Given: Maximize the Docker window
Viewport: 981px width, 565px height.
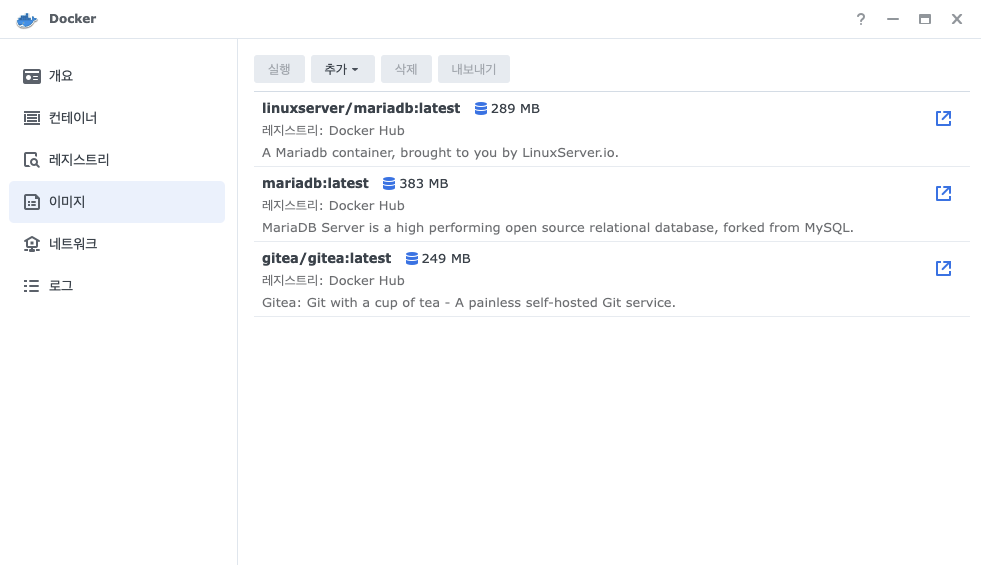Looking at the screenshot, I should [925, 19].
